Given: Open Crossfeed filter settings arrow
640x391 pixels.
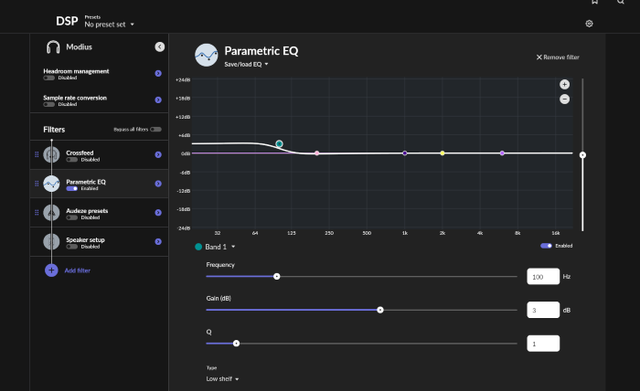Looking at the screenshot, I should point(158,155).
